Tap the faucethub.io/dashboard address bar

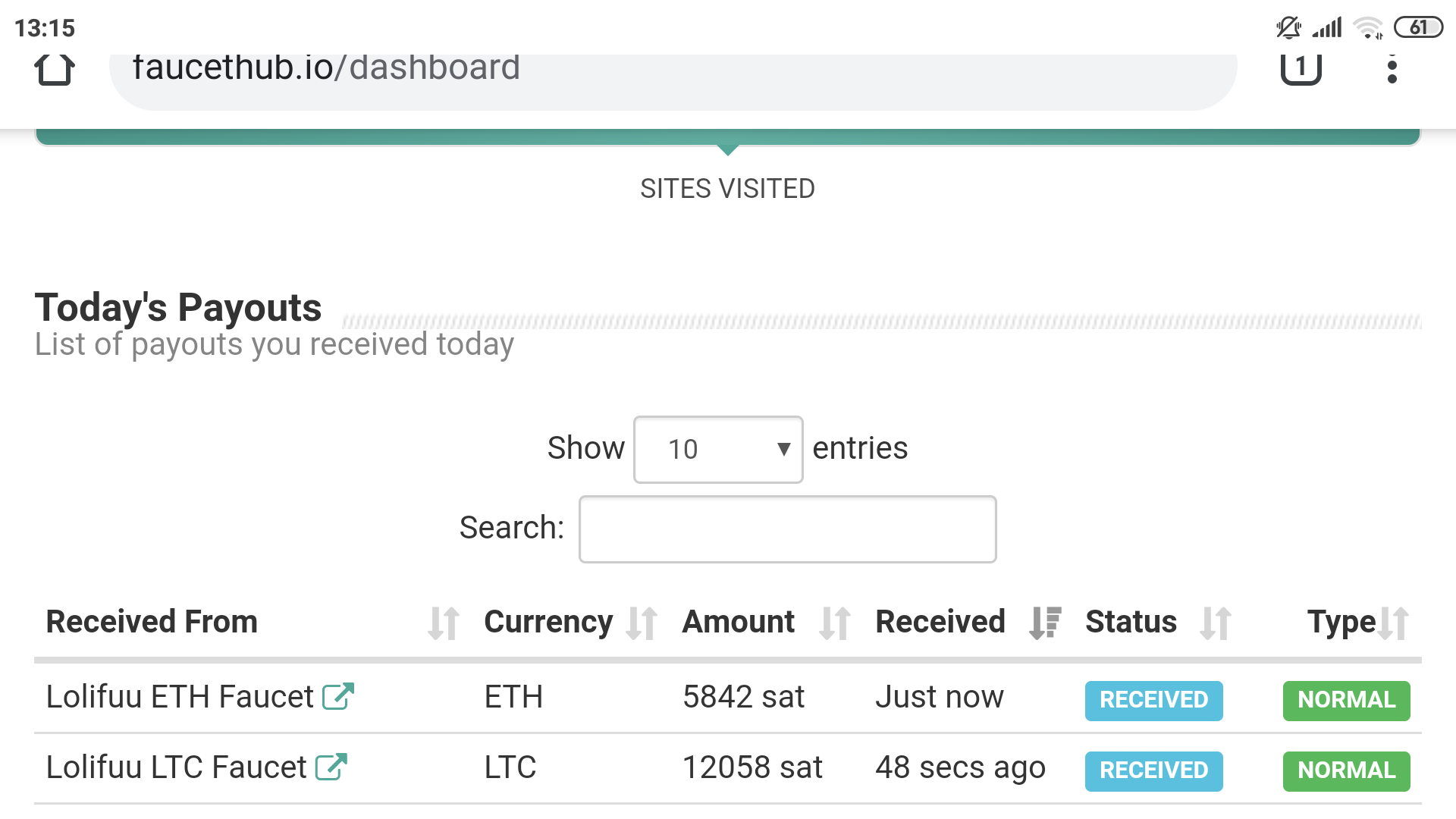(673, 81)
